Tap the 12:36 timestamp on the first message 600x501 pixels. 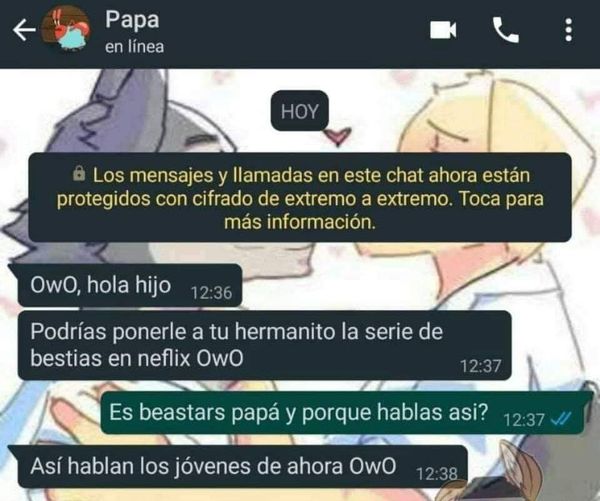[x=211, y=293]
